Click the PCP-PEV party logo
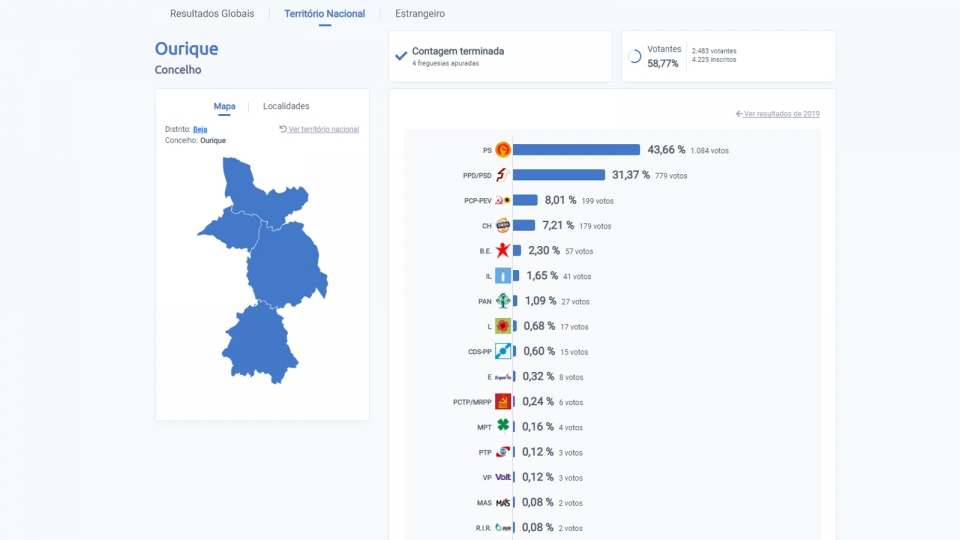Screen dimensions: 960x540 click(503, 200)
